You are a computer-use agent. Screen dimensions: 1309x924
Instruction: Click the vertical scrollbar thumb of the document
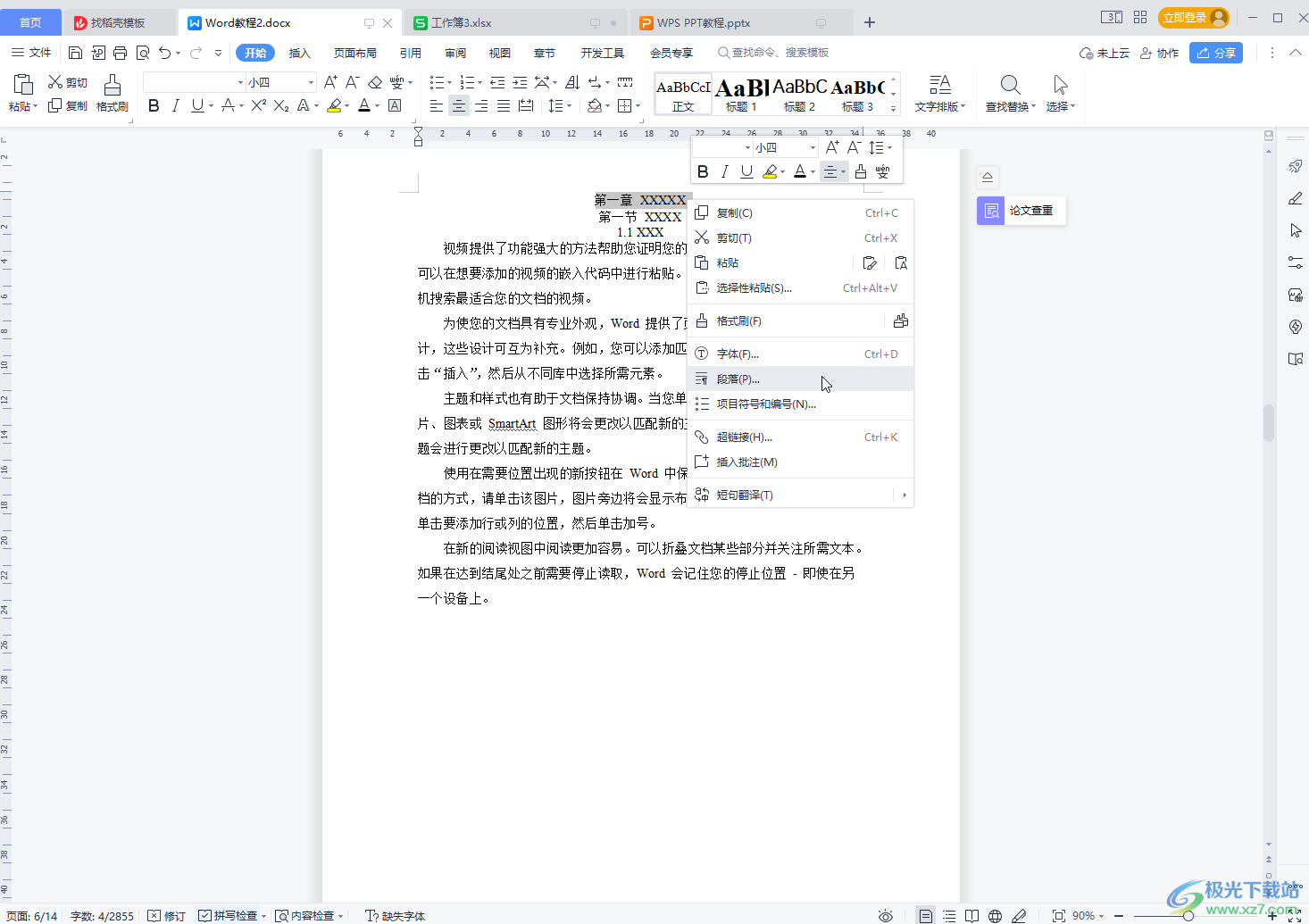1269,423
